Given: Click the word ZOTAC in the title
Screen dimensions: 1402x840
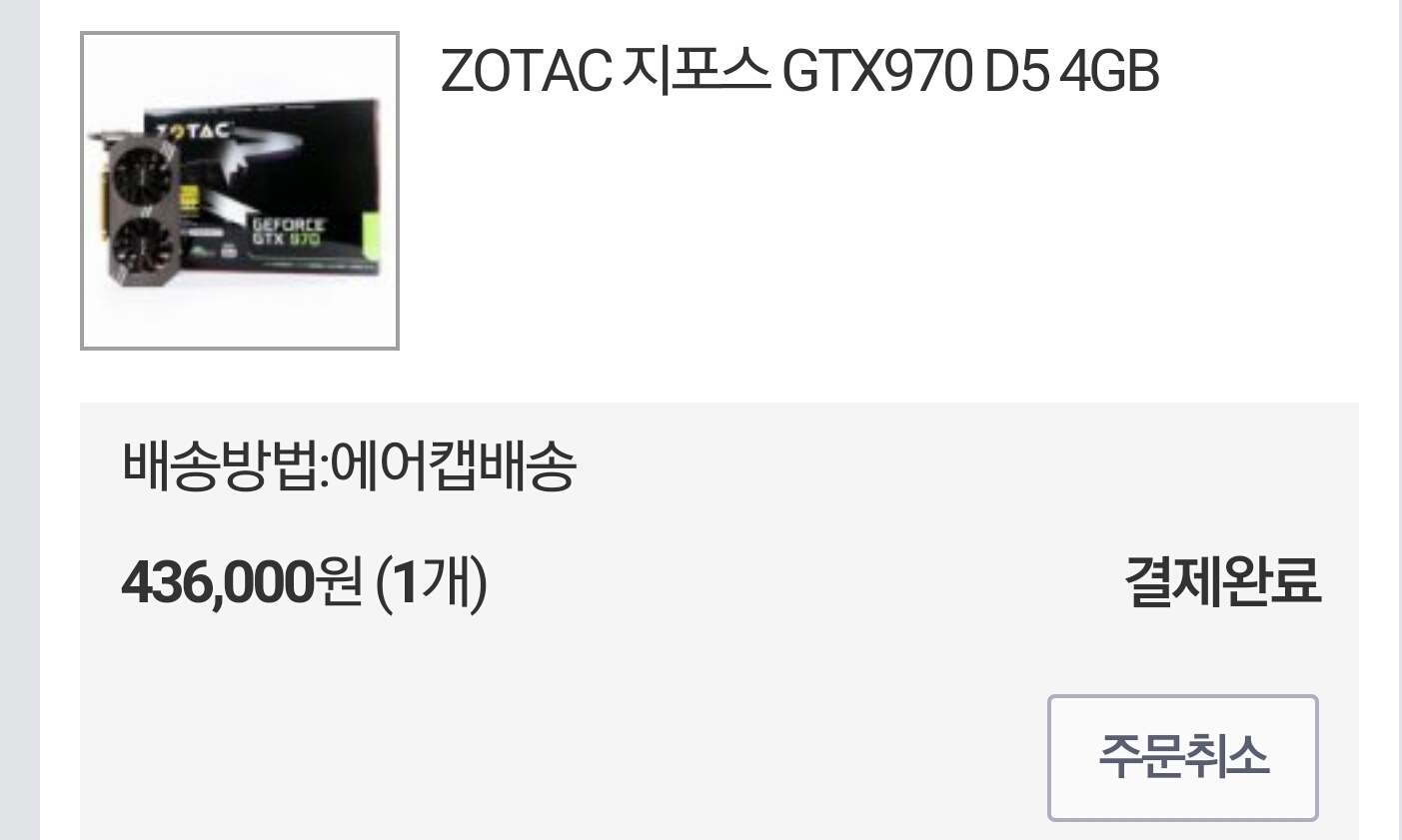Looking at the screenshot, I should point(526,71).
